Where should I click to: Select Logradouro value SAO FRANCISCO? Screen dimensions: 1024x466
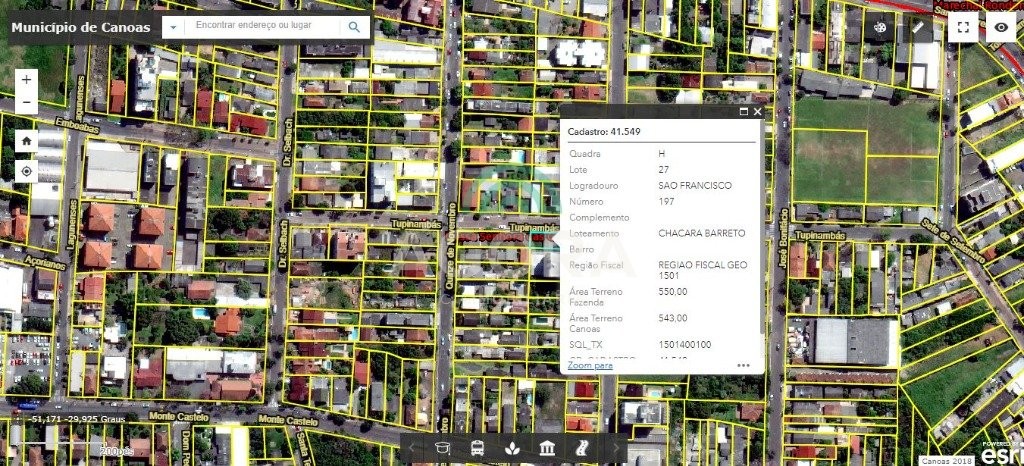click(695, 185)
